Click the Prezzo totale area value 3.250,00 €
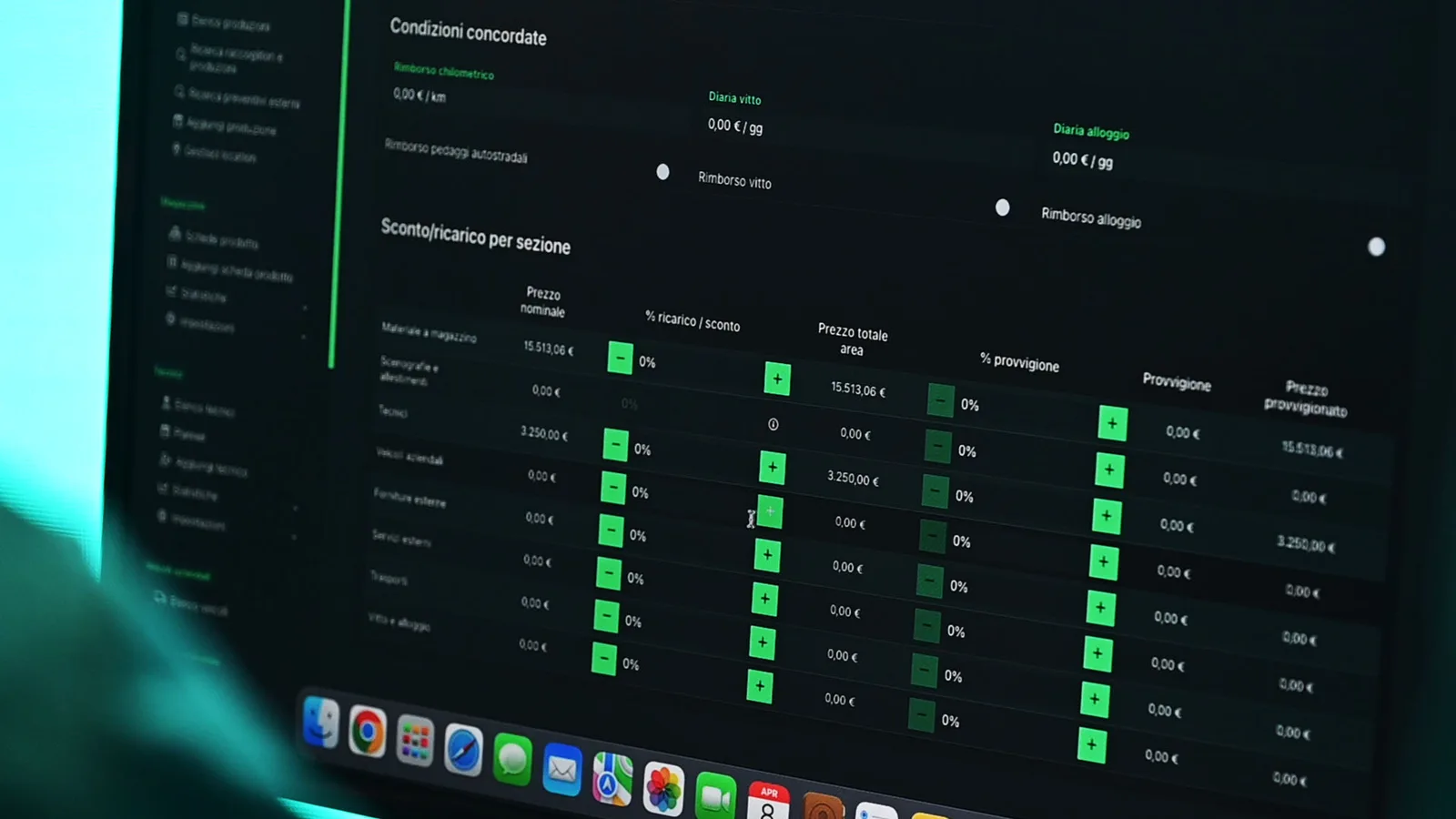Image resolution: width=1456 pixels, height=819 pixels. pyautogui.click(x=853, y=478)
